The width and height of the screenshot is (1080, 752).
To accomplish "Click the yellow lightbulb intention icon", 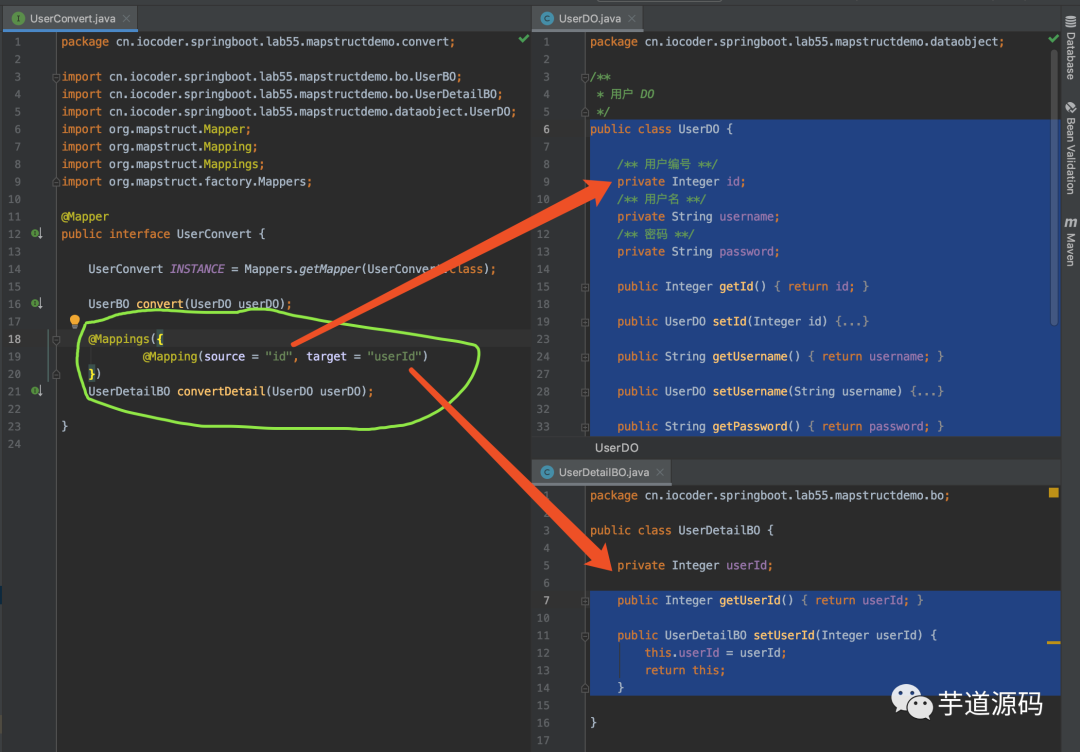I will pos(74,321).
